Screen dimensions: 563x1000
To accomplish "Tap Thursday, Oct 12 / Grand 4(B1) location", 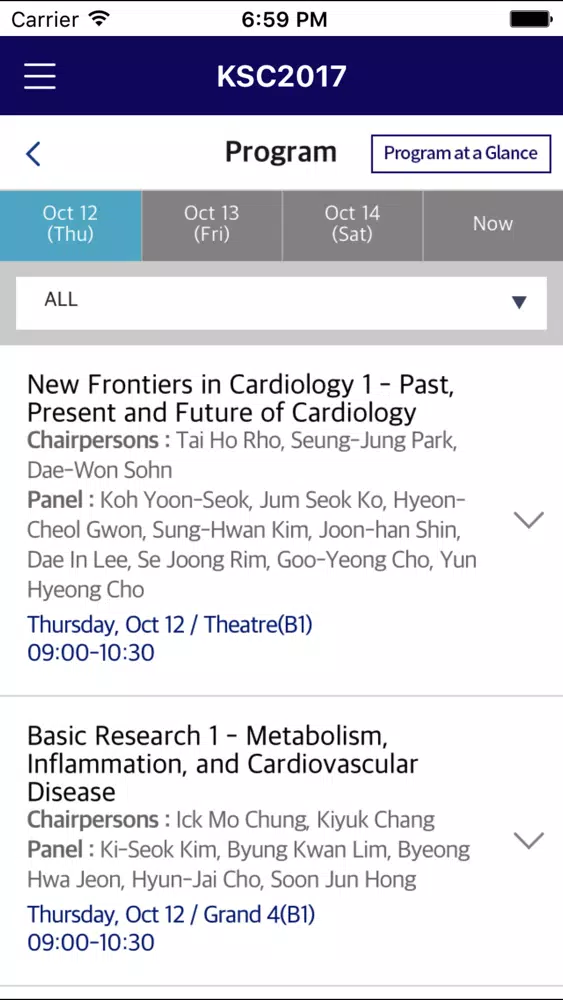I will click(171, 915).
